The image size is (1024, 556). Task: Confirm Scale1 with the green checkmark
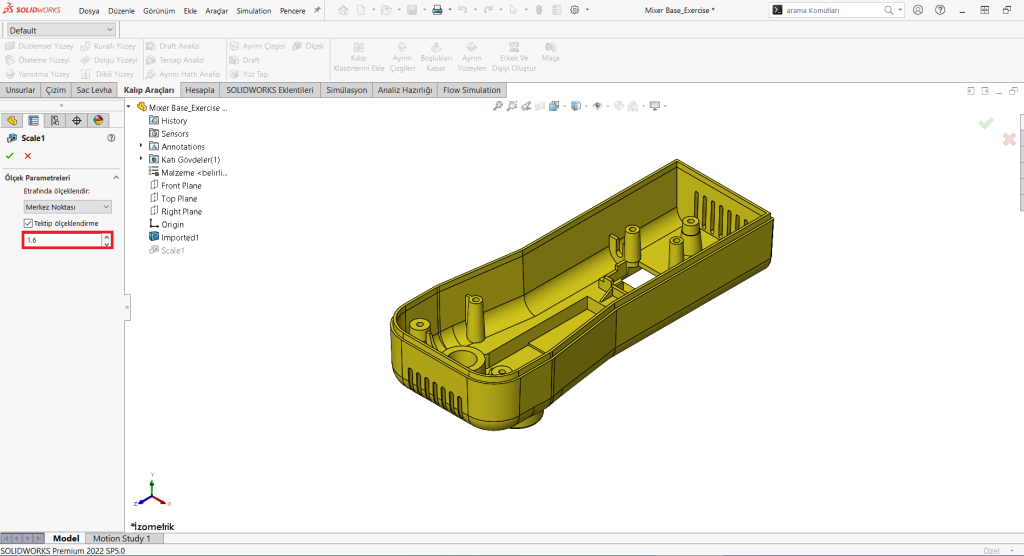(x=10, y=156)
